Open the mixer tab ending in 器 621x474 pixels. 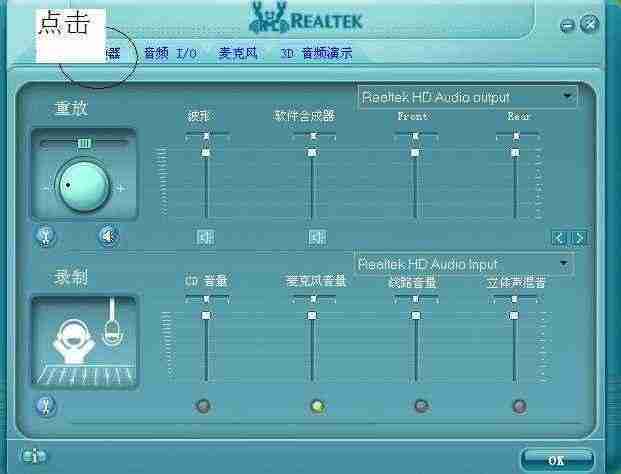(x=113, y=53)
